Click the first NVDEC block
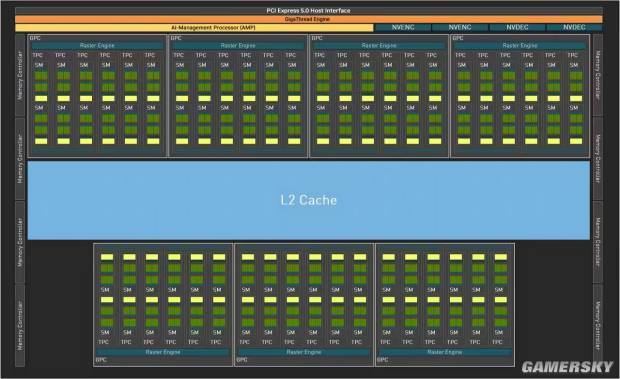Viewport: 620px width, 379px height. pyautogui.click(x=517, y=28)
